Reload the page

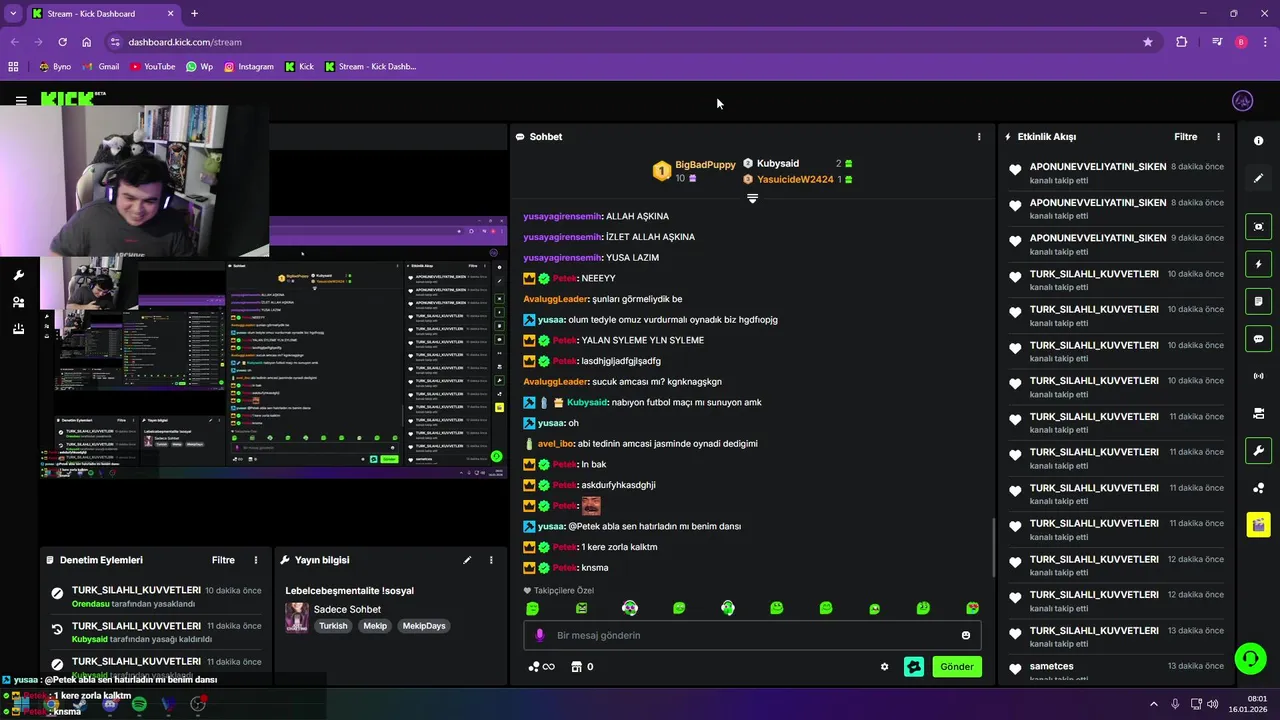[x=62, y=42]
